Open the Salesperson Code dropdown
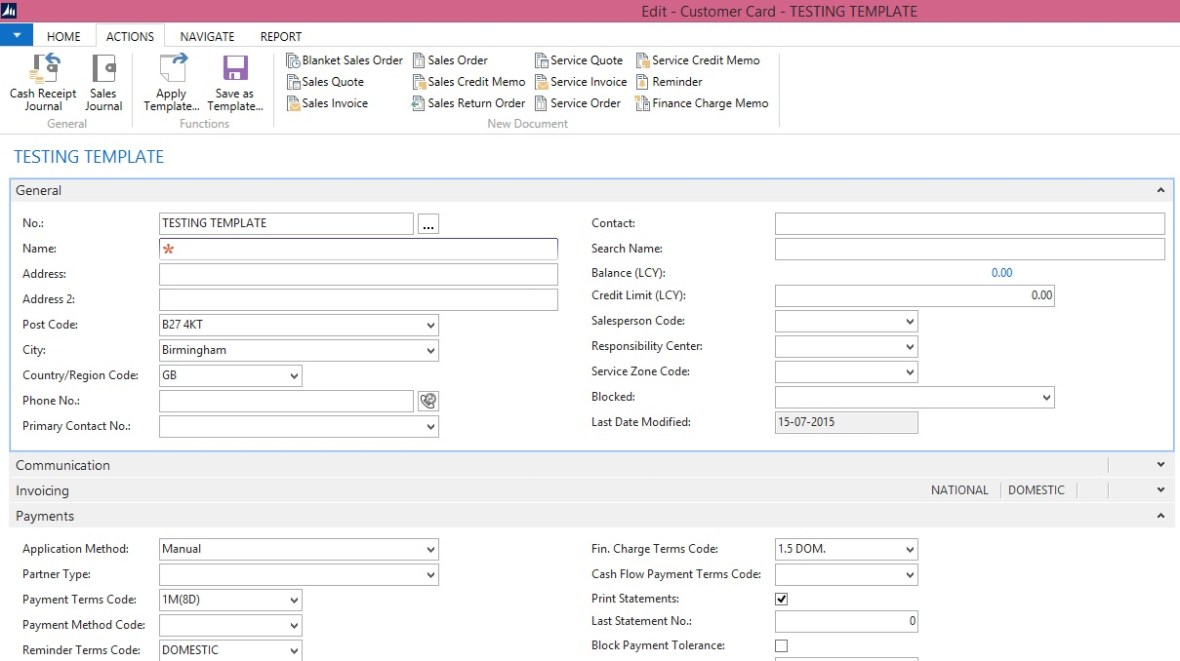This screenshot has height=661, width=1180. click(x=909, y=320)
